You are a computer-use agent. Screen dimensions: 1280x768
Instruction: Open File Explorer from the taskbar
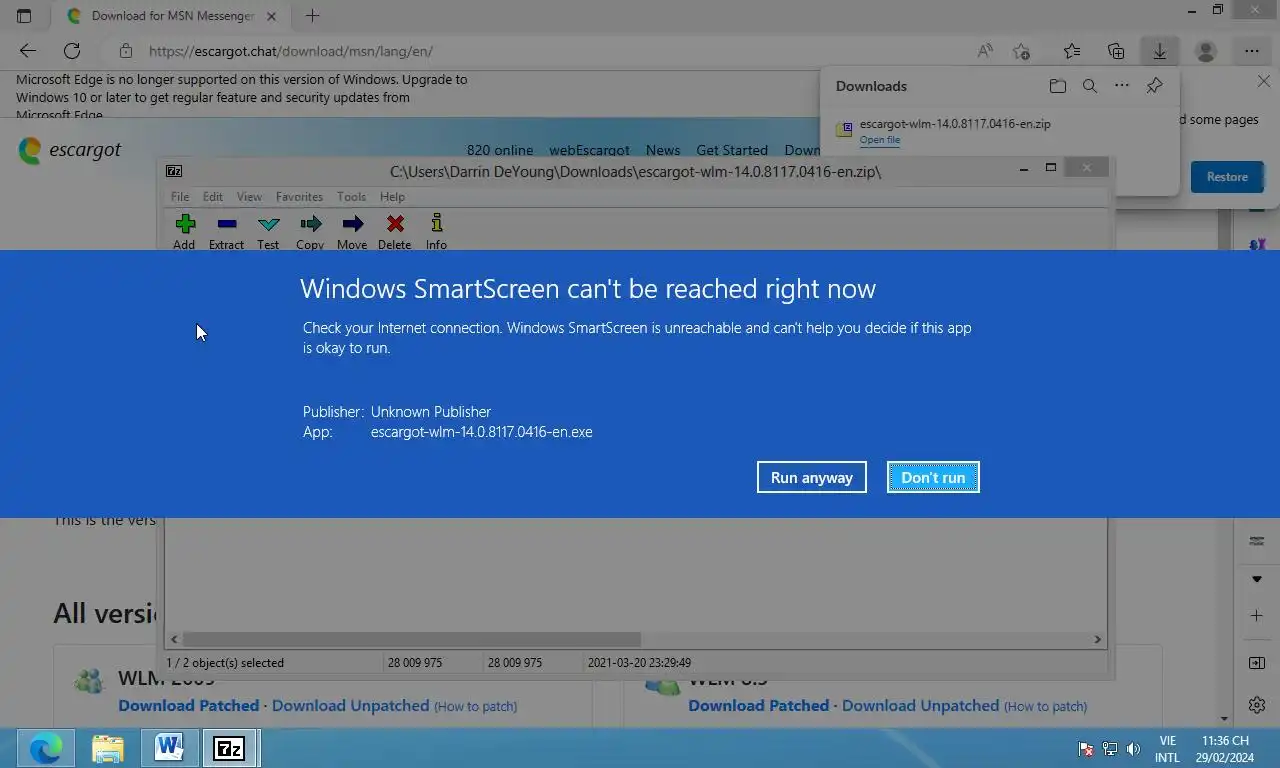coord(107,748)
